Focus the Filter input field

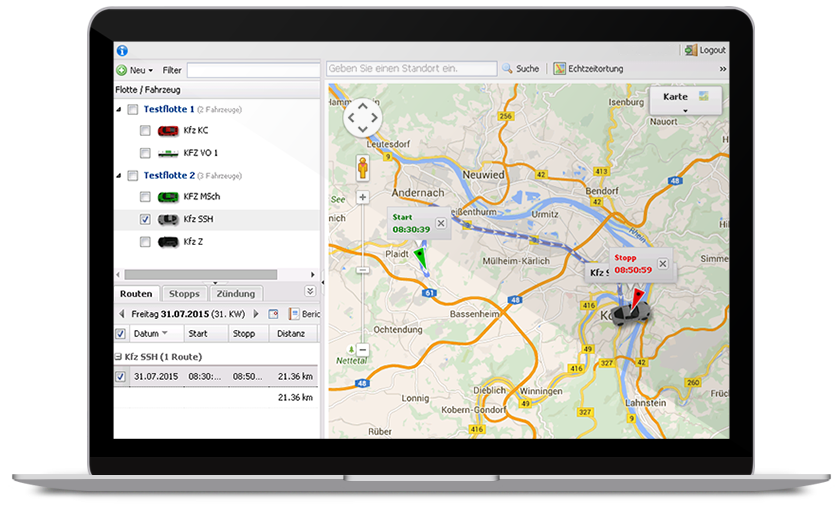(253, 70)
